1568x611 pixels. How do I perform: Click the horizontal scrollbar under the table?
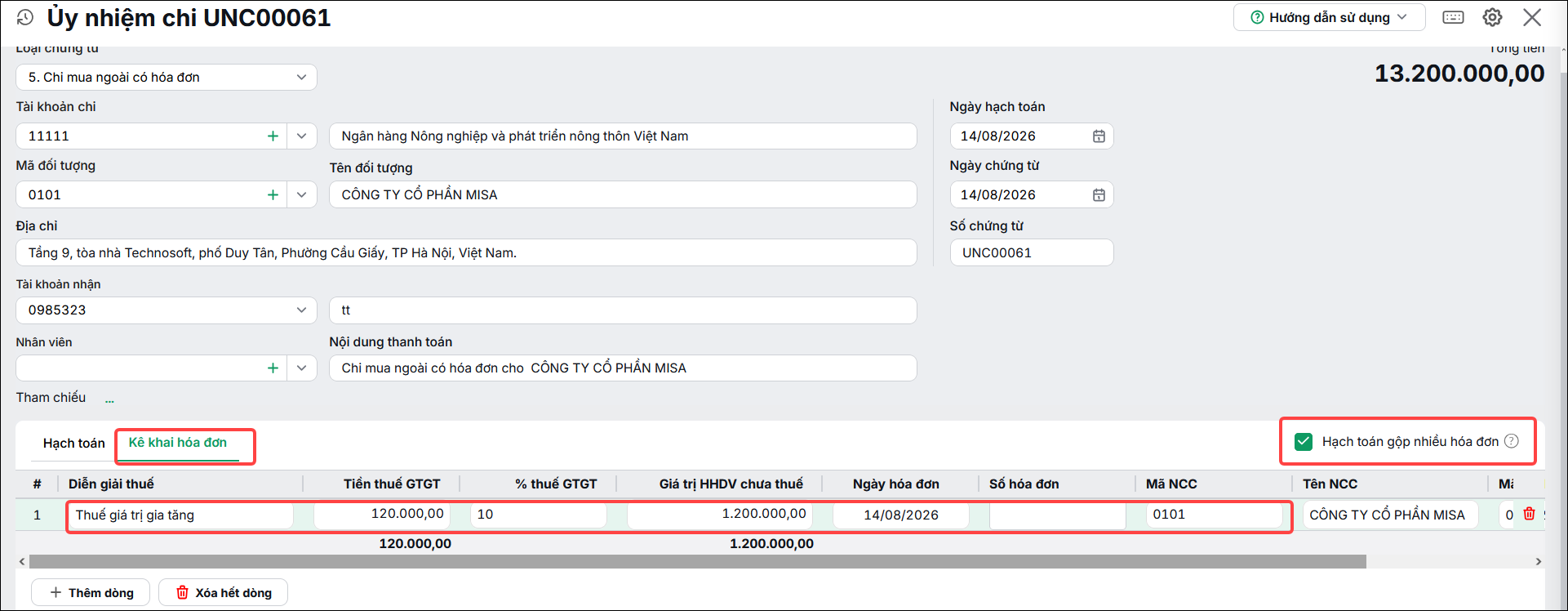point(698,562)
